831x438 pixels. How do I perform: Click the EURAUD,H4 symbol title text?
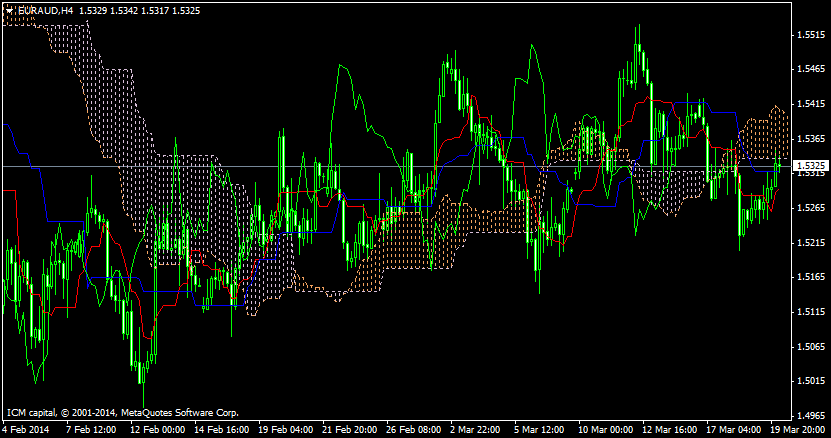pos(45,11)
